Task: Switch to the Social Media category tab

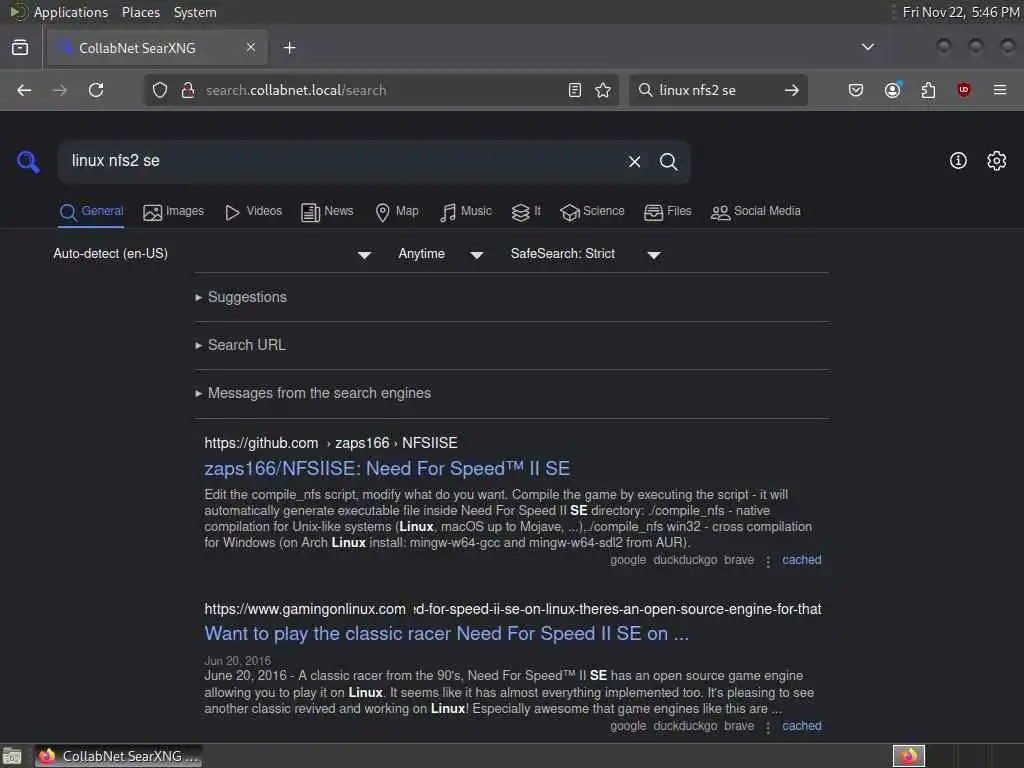Action: [x=756, y=212]
